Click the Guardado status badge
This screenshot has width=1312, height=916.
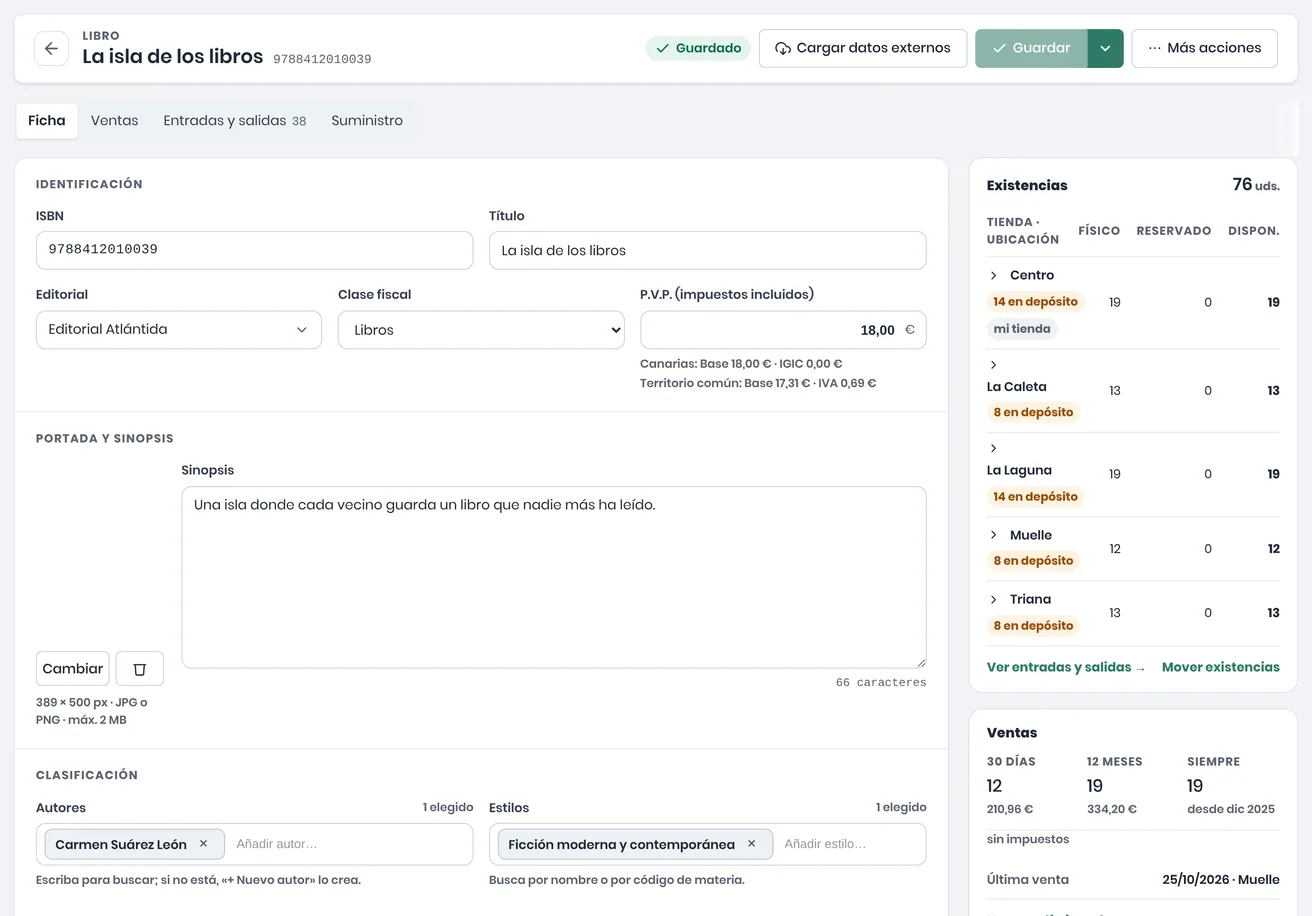click(698, 48)
